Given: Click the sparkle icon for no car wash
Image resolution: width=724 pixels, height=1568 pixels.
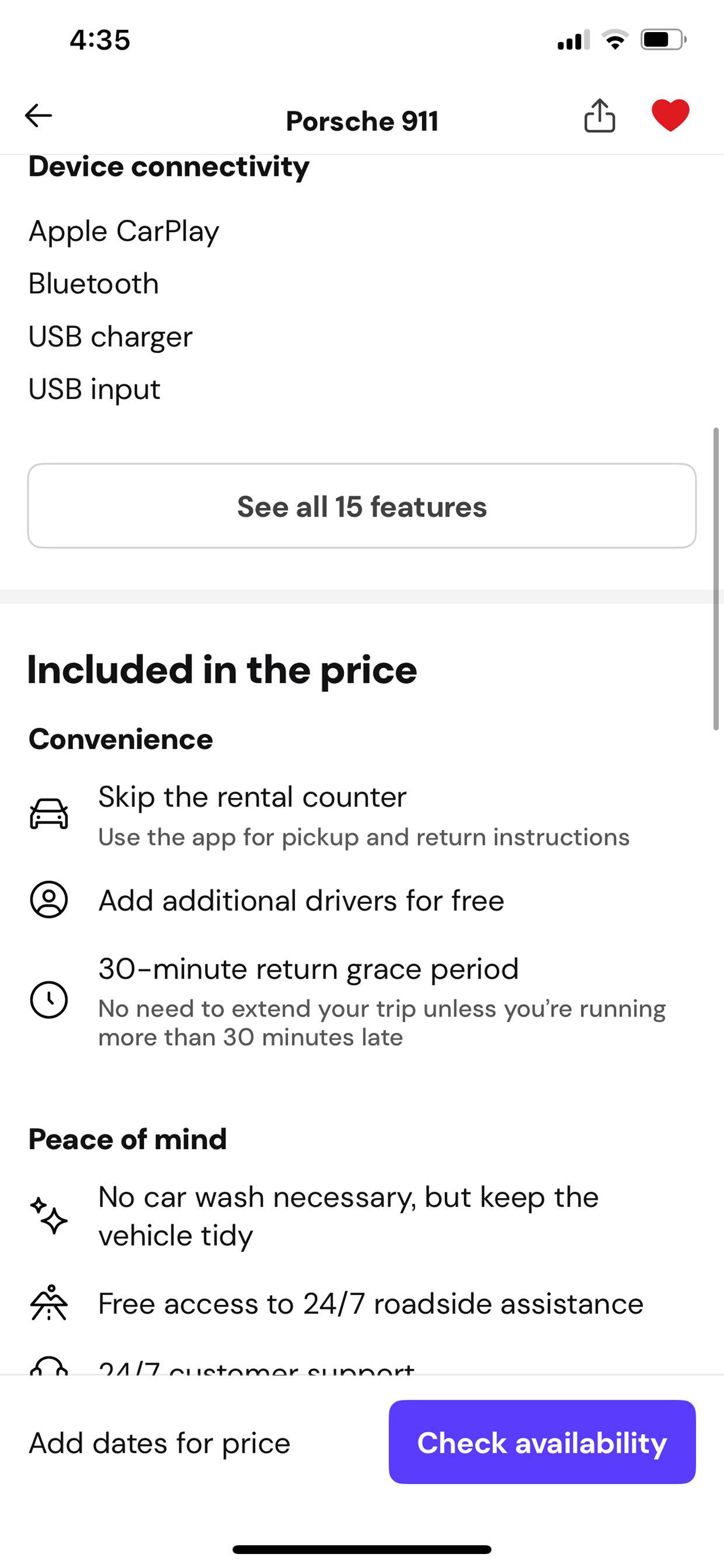Looking at the screenshot, I should pyautogui.click(x=48, y=1216).
